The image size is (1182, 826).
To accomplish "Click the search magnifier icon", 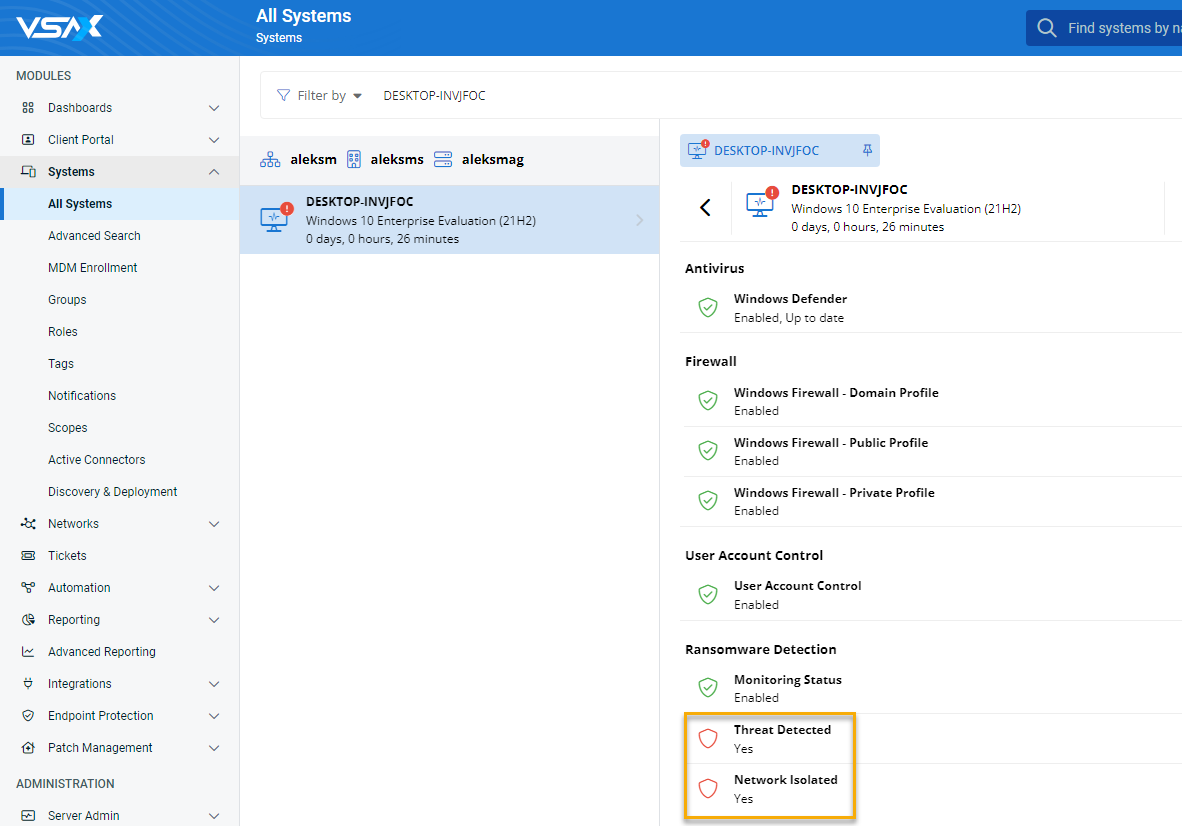I will 1047,28.
